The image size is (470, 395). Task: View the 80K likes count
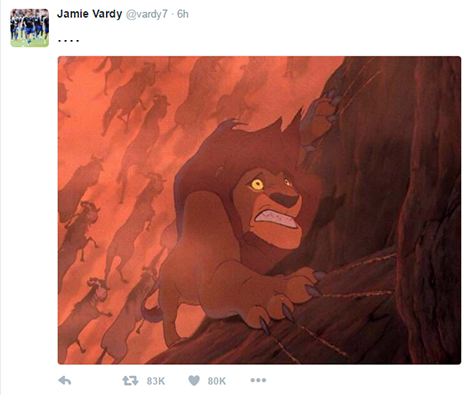point(217,381)
